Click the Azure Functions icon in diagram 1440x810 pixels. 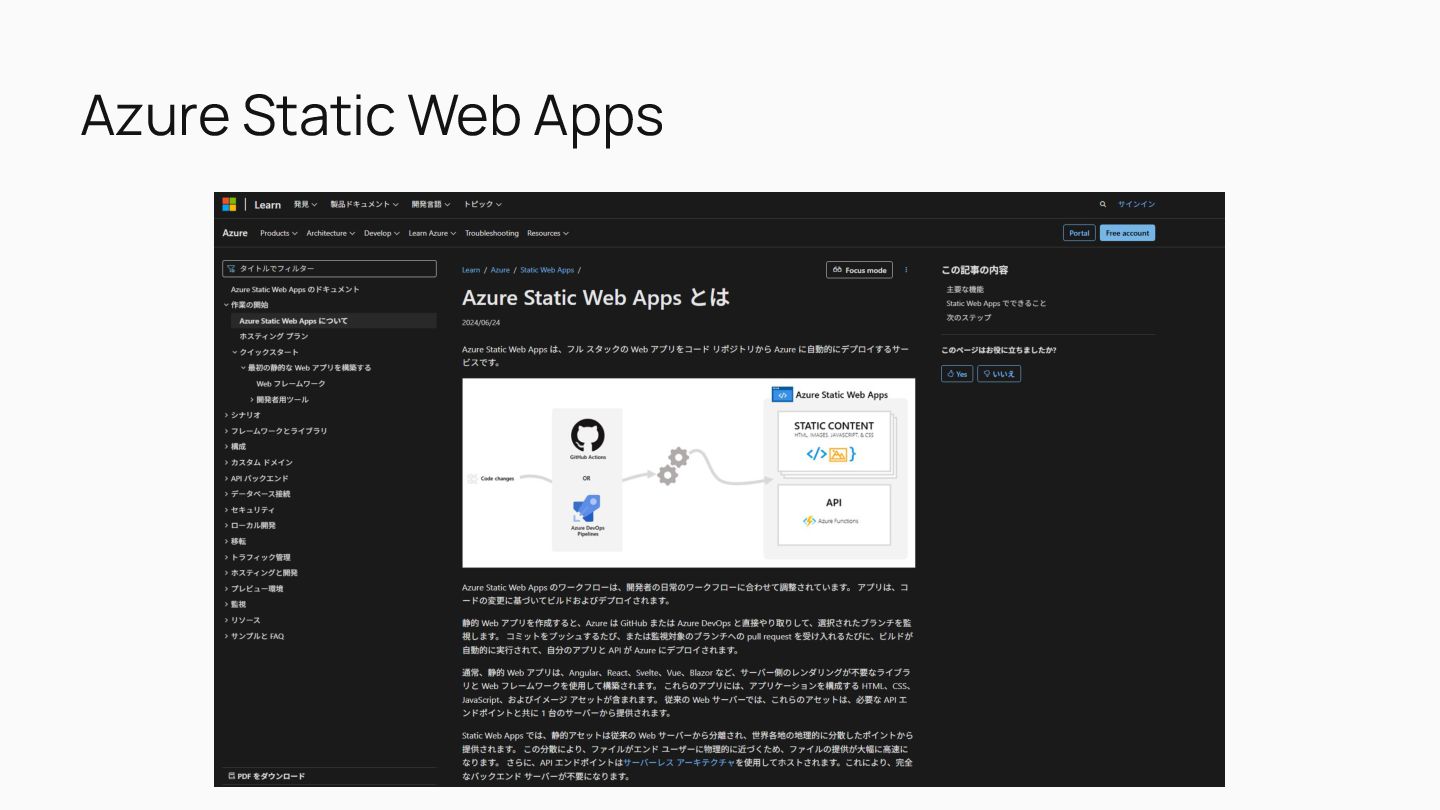[x=809, y=521]
